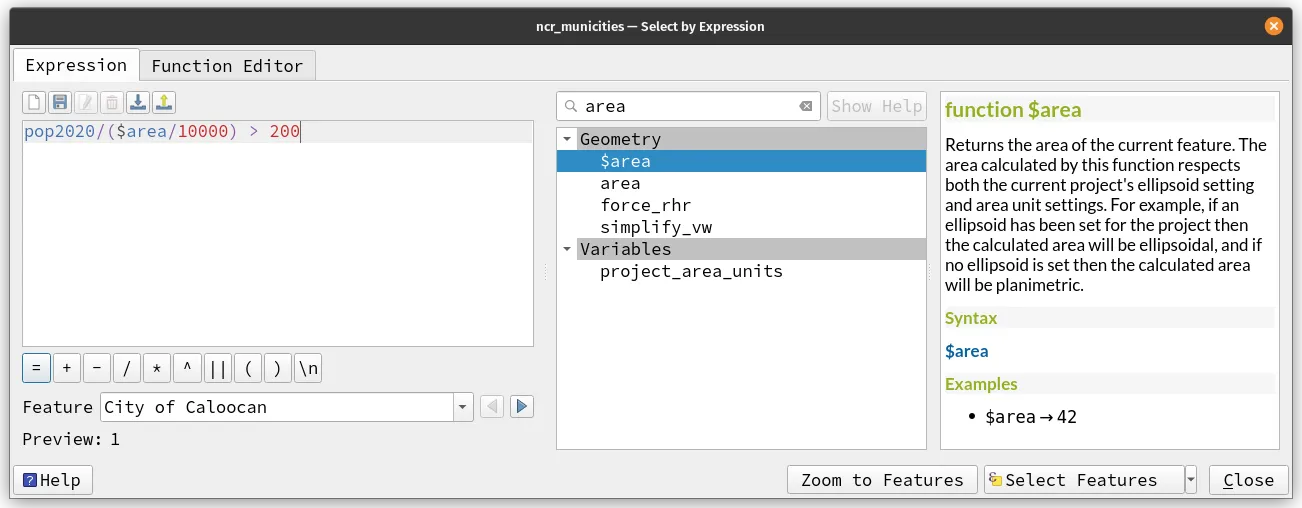Viewport: 1302px width, 508px height.
Task: Insert the newline \n operator
Action: pos(308,368)
